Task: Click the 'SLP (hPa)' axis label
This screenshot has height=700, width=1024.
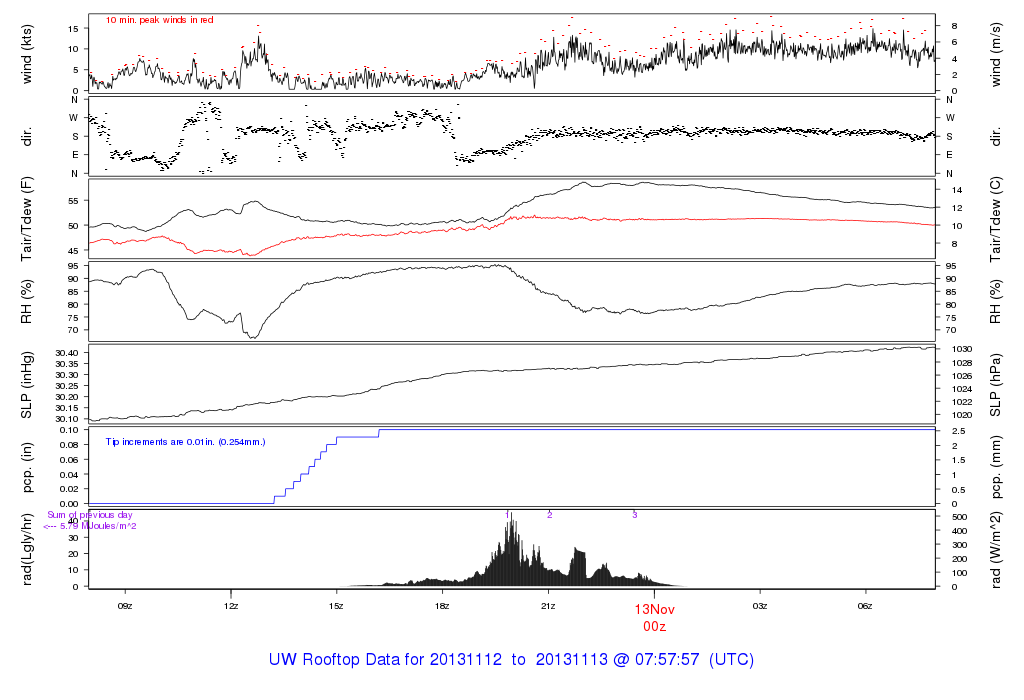Action: point(995,385)
